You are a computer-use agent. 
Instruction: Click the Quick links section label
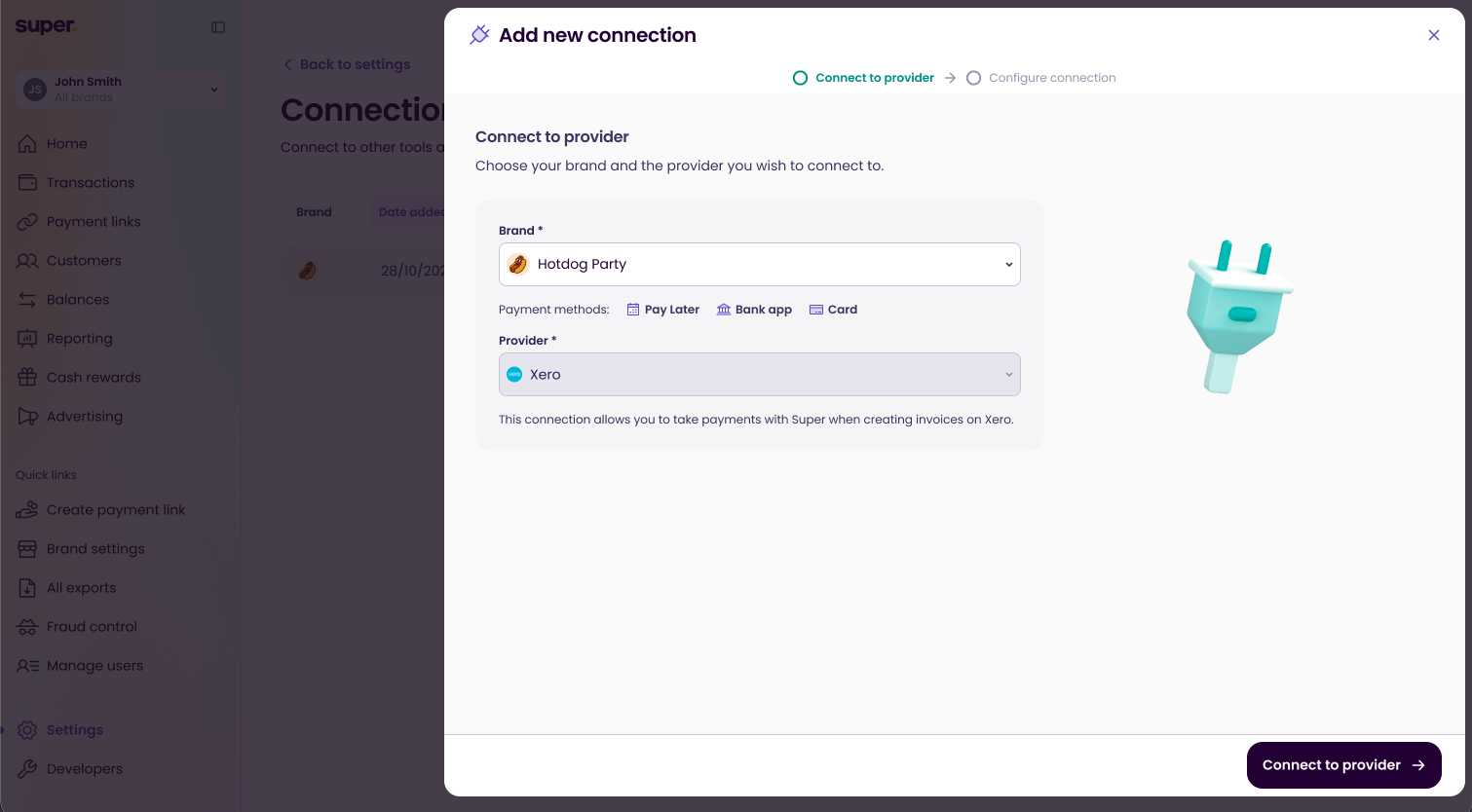pos(46,475)
